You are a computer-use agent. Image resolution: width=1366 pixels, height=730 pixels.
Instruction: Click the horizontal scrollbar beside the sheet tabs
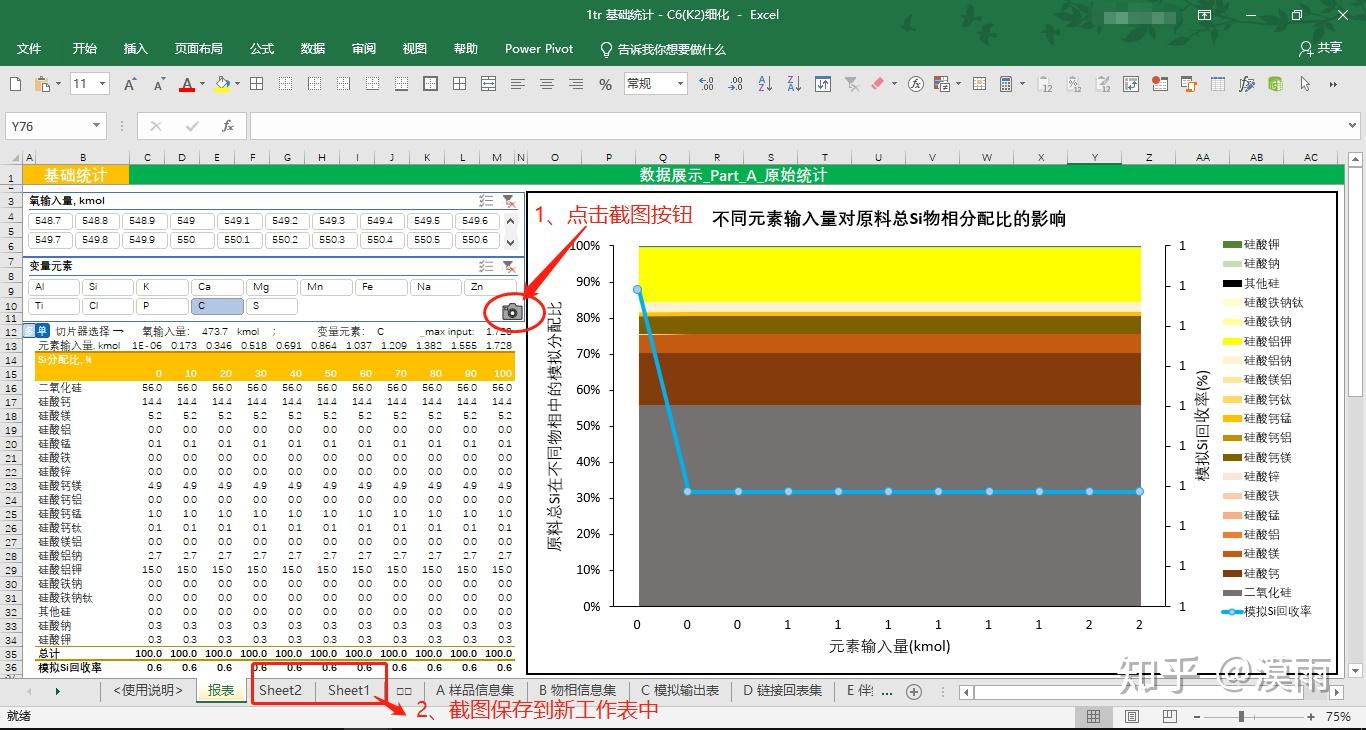tap(1140, 691)
